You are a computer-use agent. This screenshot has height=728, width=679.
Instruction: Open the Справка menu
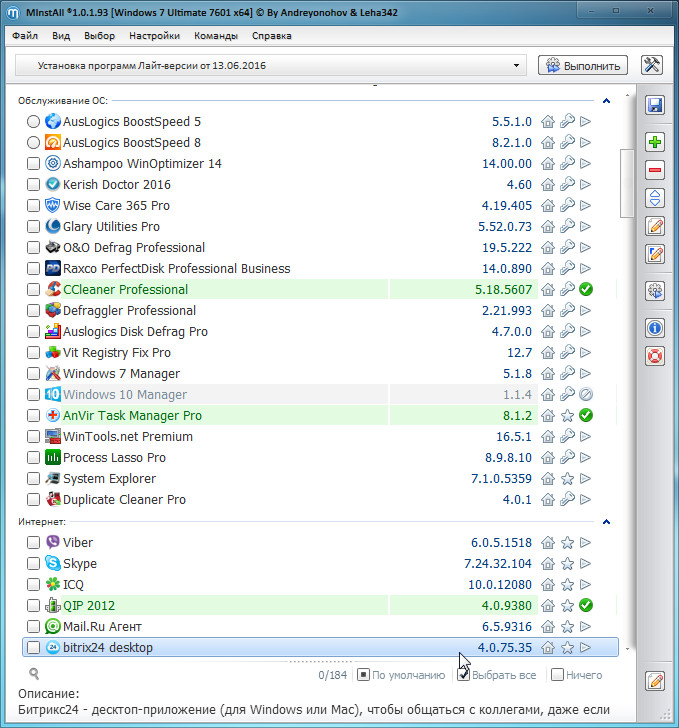[272, 36]
